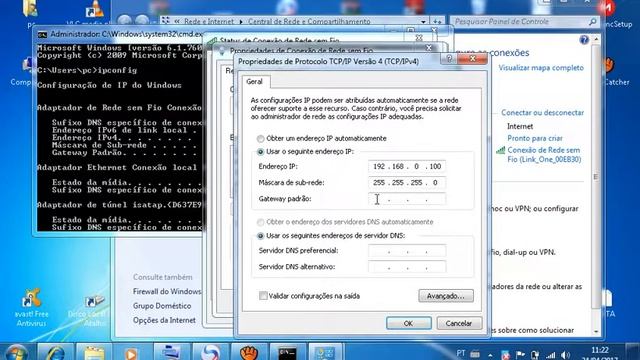This screenshot has height=360, width=640.
Task: Open Opções da Internet link
Action: 164,320
